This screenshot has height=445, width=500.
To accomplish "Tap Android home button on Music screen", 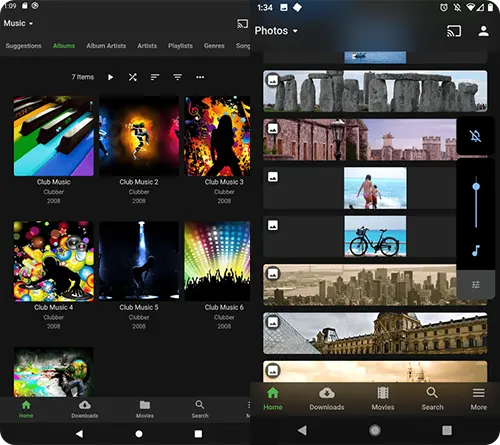I will tap(139, 434).
